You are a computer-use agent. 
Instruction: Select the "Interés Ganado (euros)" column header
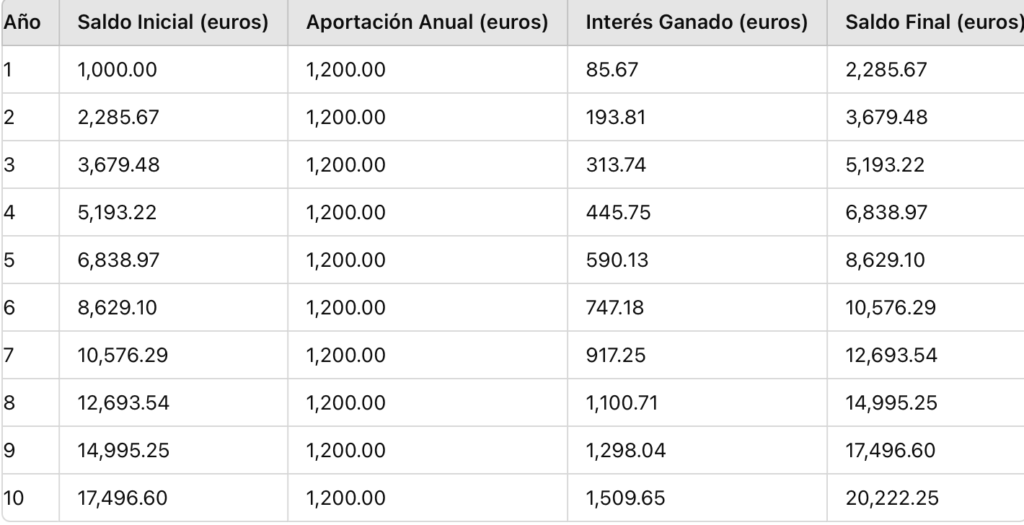point(697,22)
